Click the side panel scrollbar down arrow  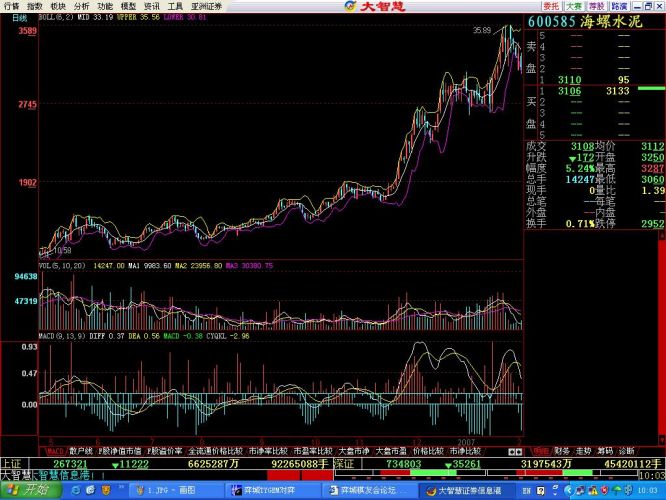tap(662, 440)
